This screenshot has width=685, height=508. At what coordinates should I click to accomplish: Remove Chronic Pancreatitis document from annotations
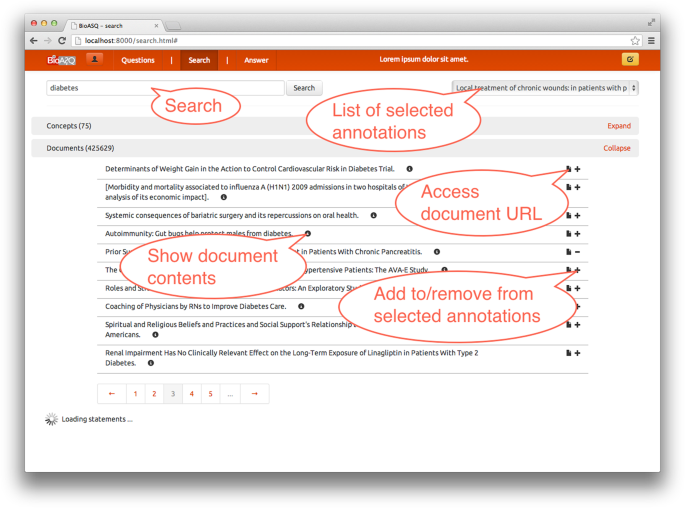[x=577, y=252]
